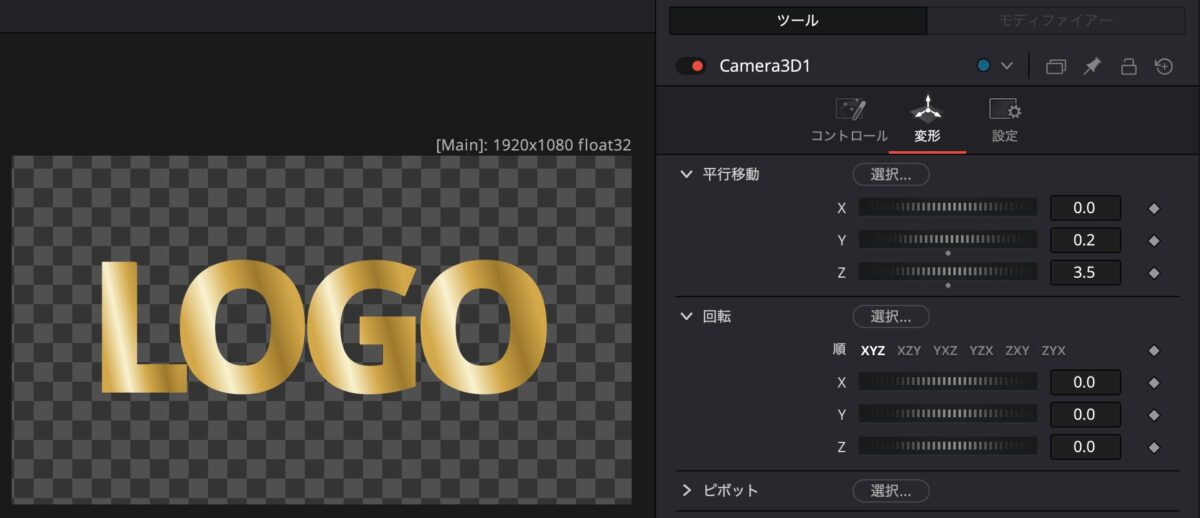1200x518 pixels.
Task: Add keyframe for translation Y
Action: click(x=1154, y=241)
